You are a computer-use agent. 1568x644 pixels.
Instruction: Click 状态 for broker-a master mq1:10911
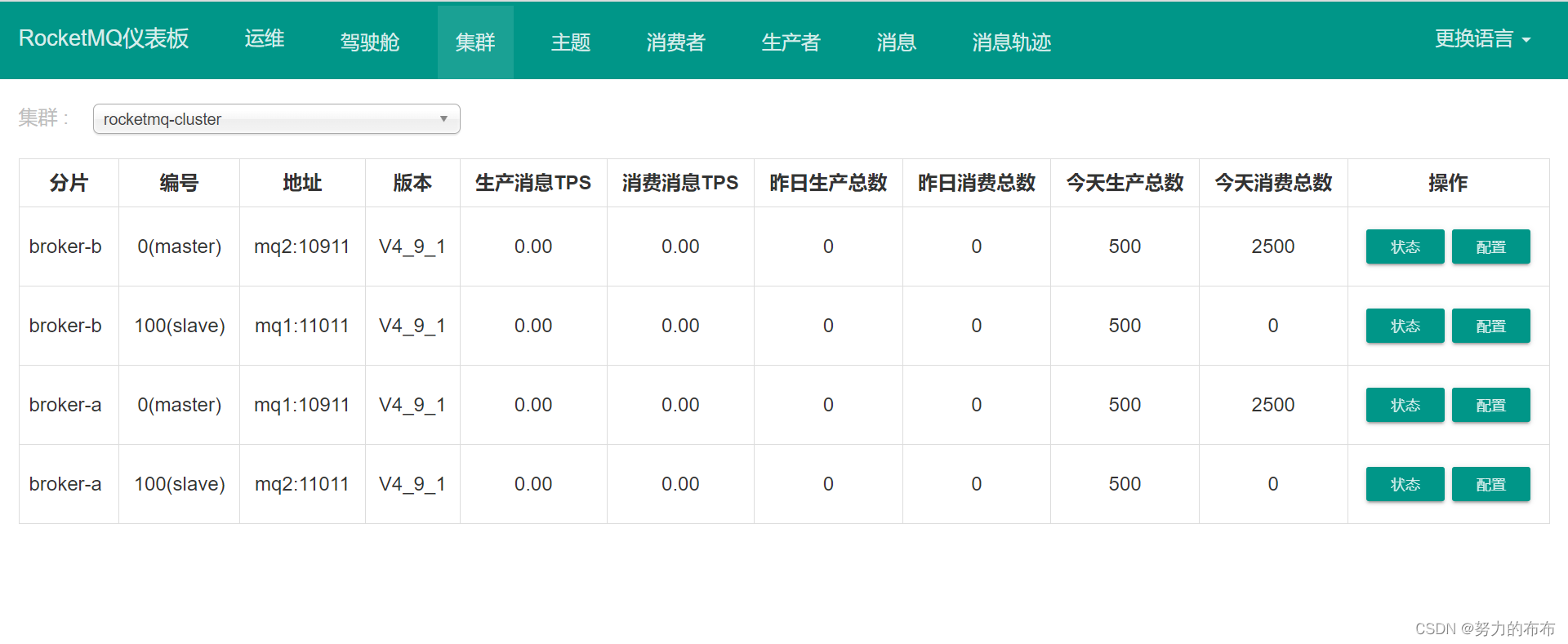(x=1405, y=405)
